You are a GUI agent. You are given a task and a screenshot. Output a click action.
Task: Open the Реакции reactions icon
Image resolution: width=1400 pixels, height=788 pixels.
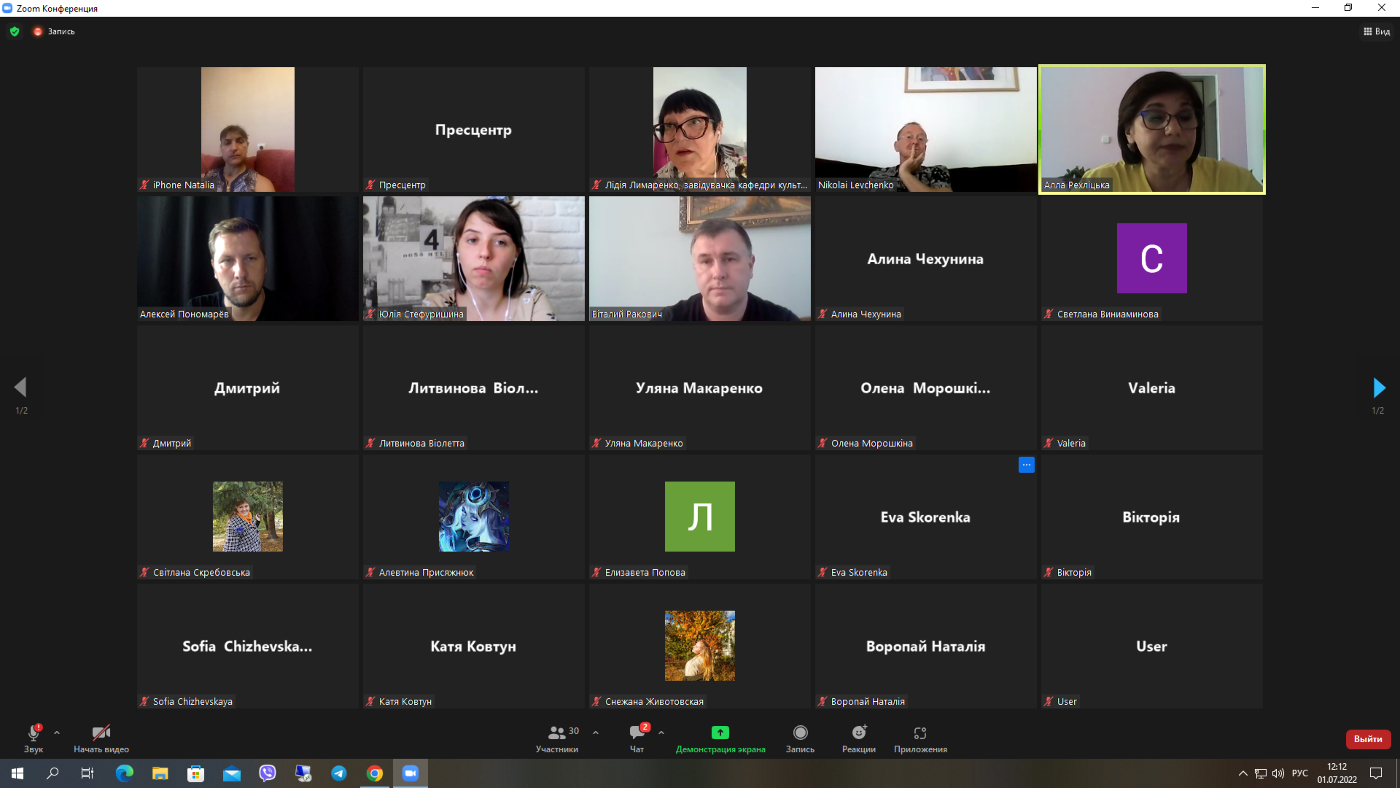coord(859,733)
